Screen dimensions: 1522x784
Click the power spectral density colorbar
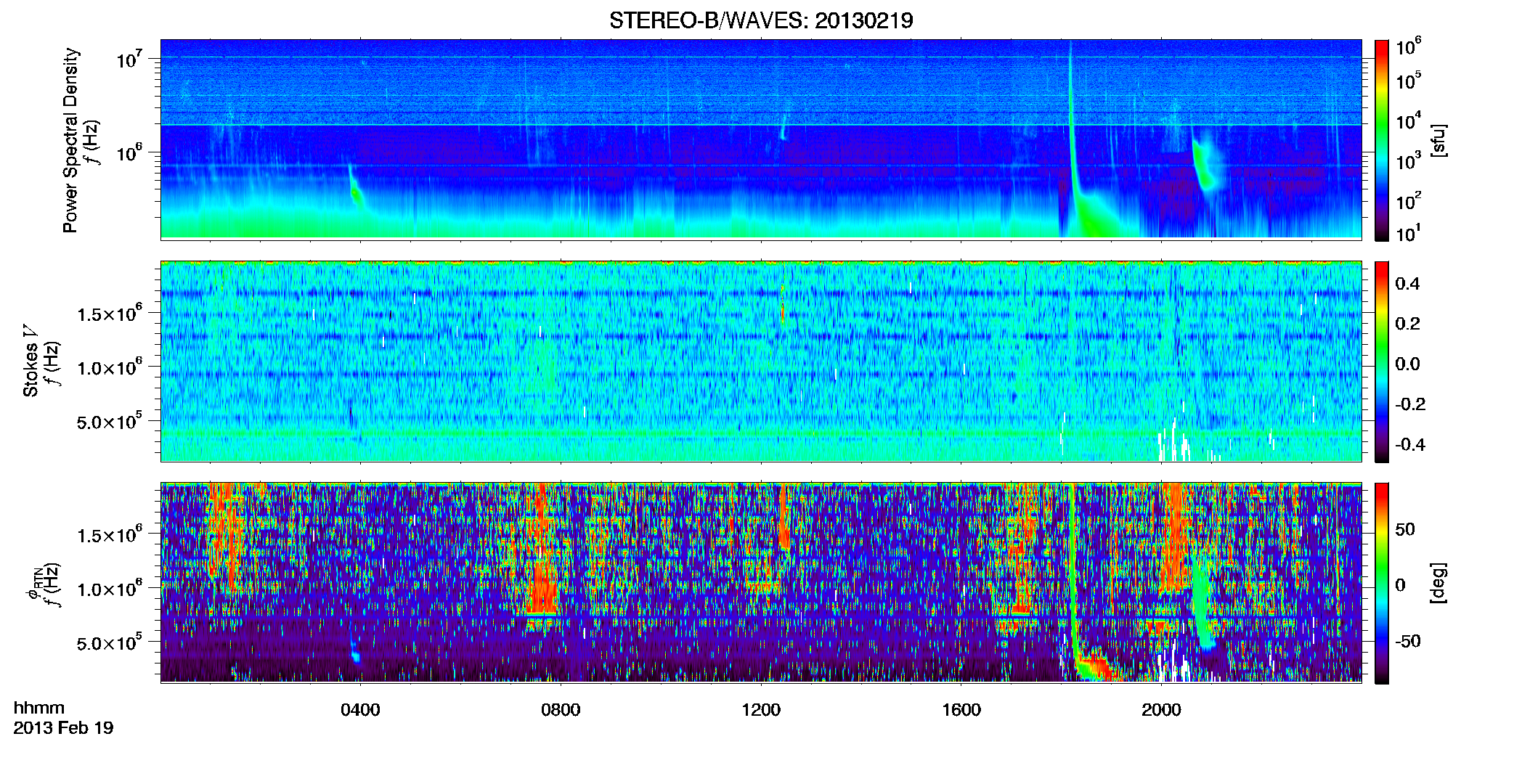coord(1382,140)
